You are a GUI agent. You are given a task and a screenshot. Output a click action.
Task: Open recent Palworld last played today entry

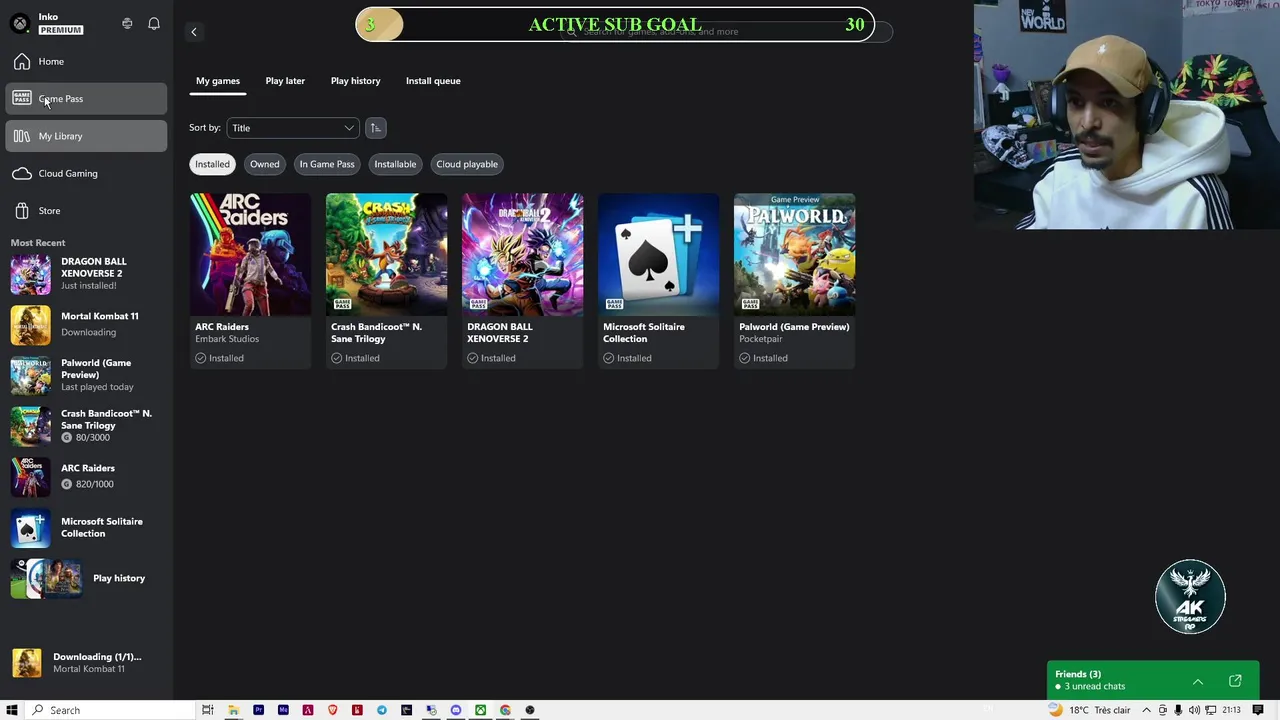click(86, 375)
